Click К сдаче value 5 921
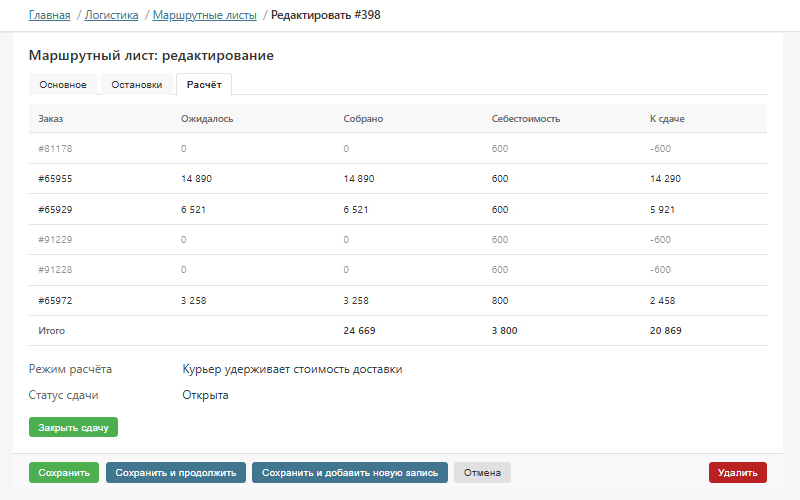 point(662,210)
